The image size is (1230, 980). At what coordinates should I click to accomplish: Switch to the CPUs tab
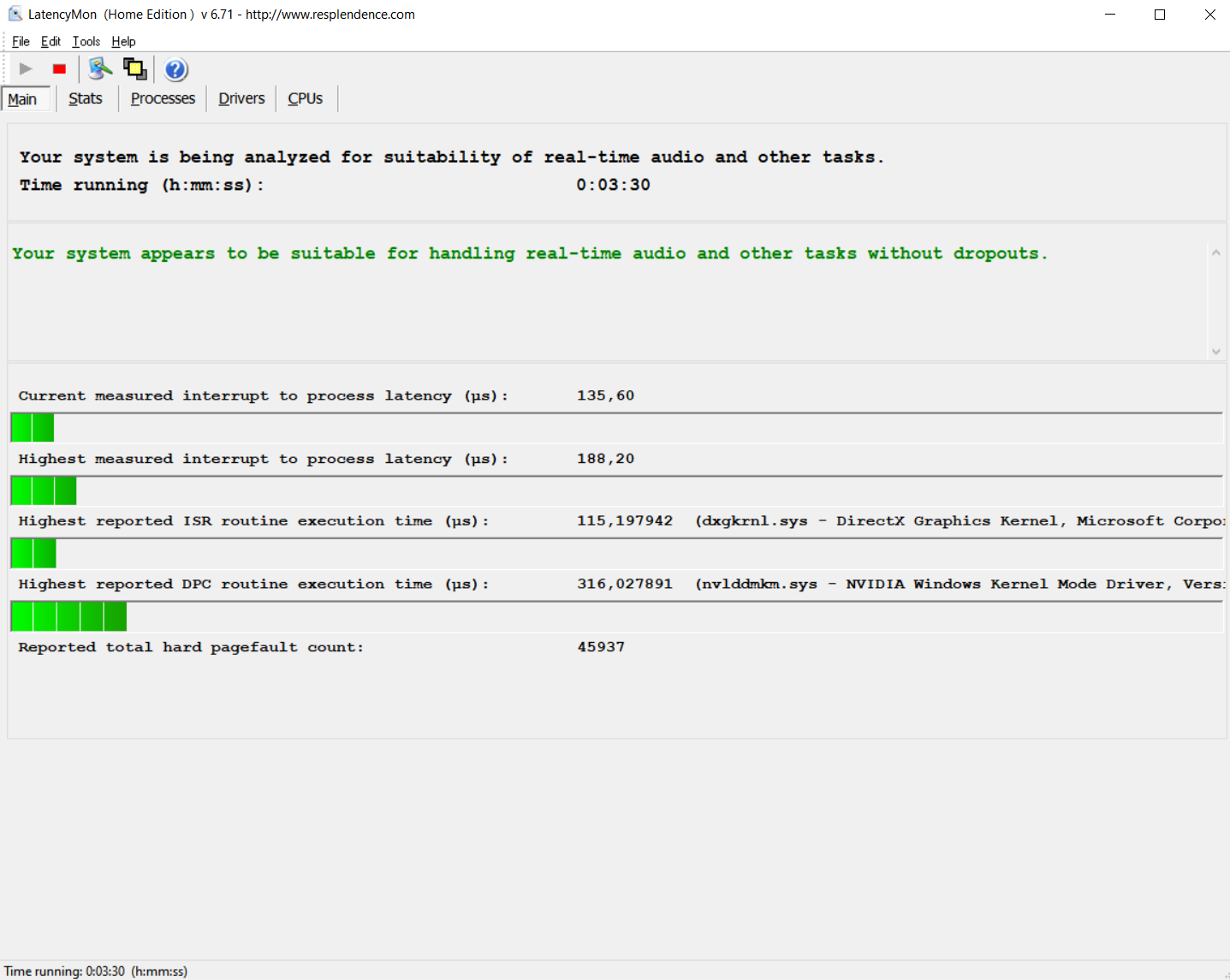(306, 98)
